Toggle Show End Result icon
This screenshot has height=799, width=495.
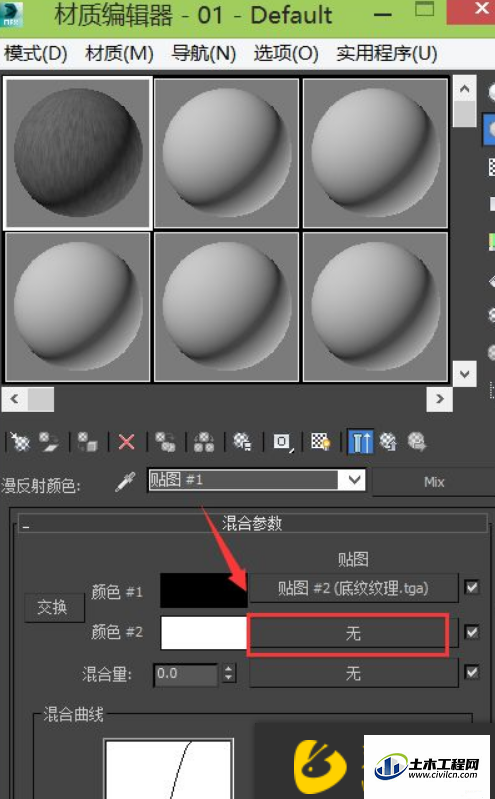pos(360,441)
